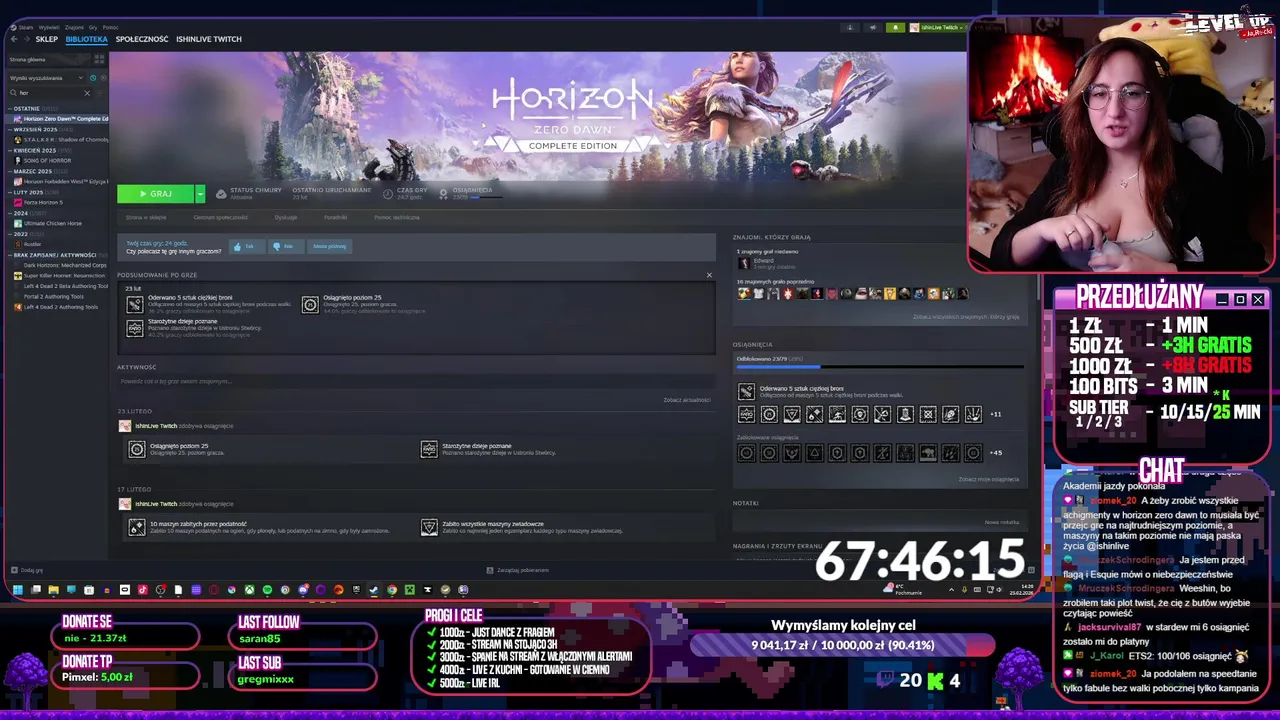The height and width of the screenshot is (720, 1280).
Task: Open the Xbox icon on the taskbar
Action: coord(249,590)
